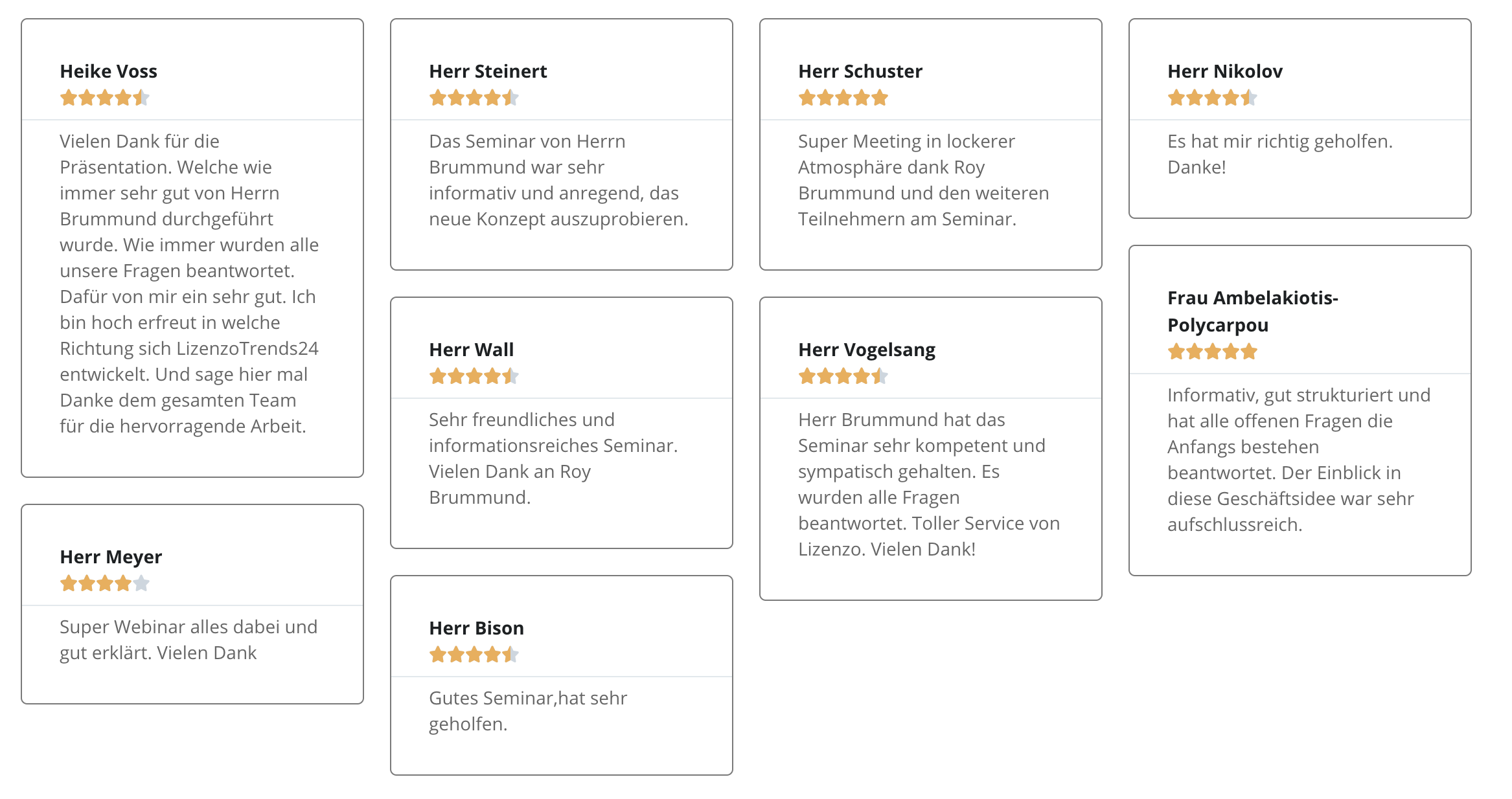
Task: Click the Herr Meyer webinar review text
Action: coord(189,640)
